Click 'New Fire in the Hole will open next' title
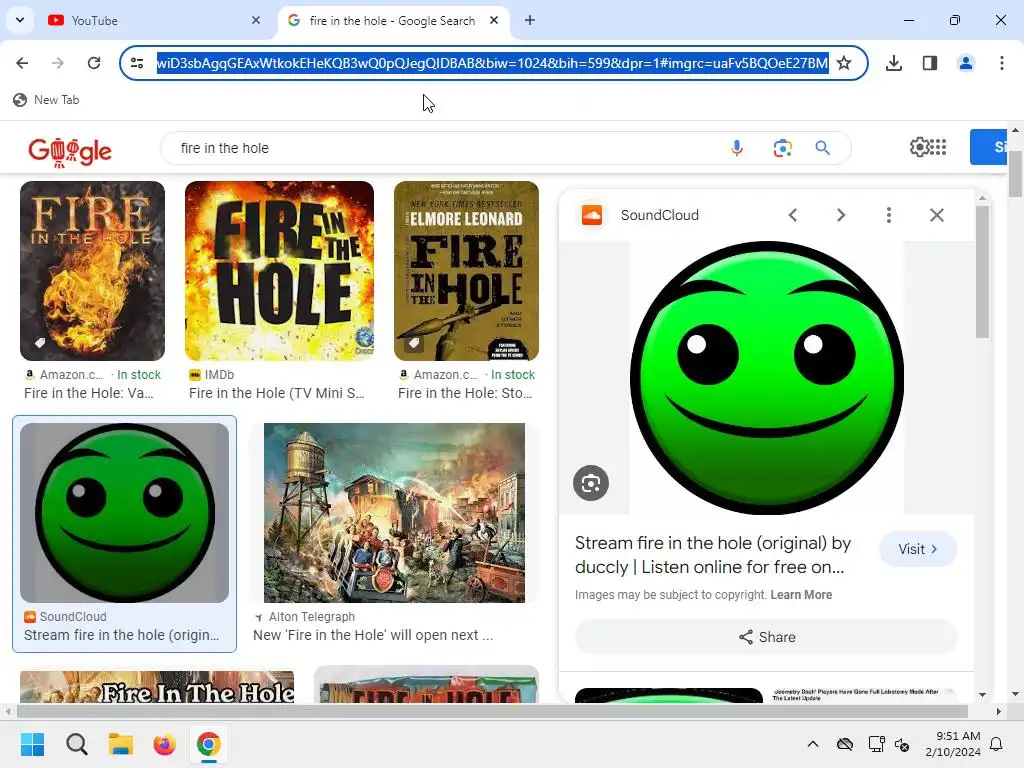 [373, 635]
